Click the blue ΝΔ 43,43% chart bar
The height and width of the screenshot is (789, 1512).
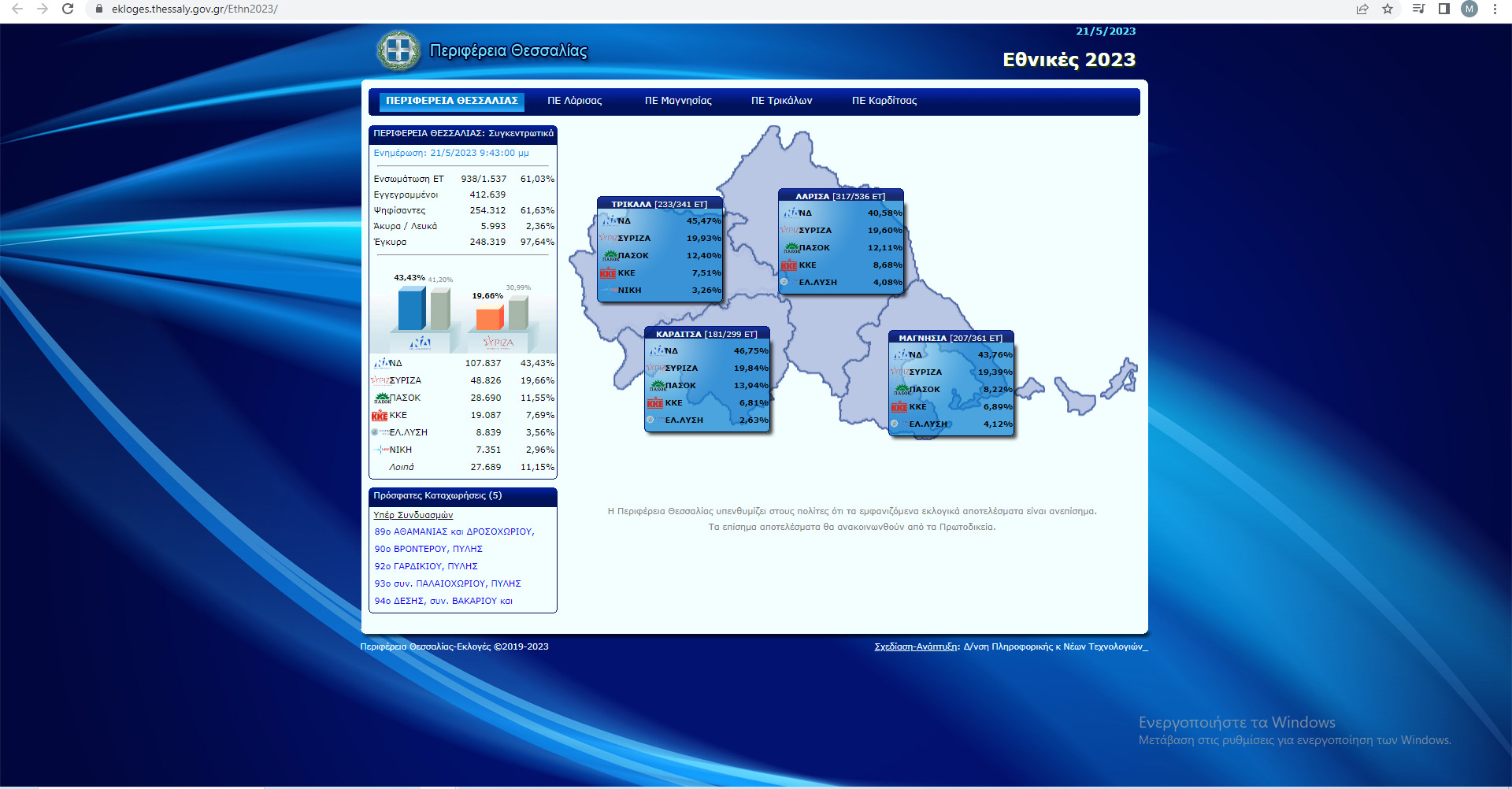point(411,309)
